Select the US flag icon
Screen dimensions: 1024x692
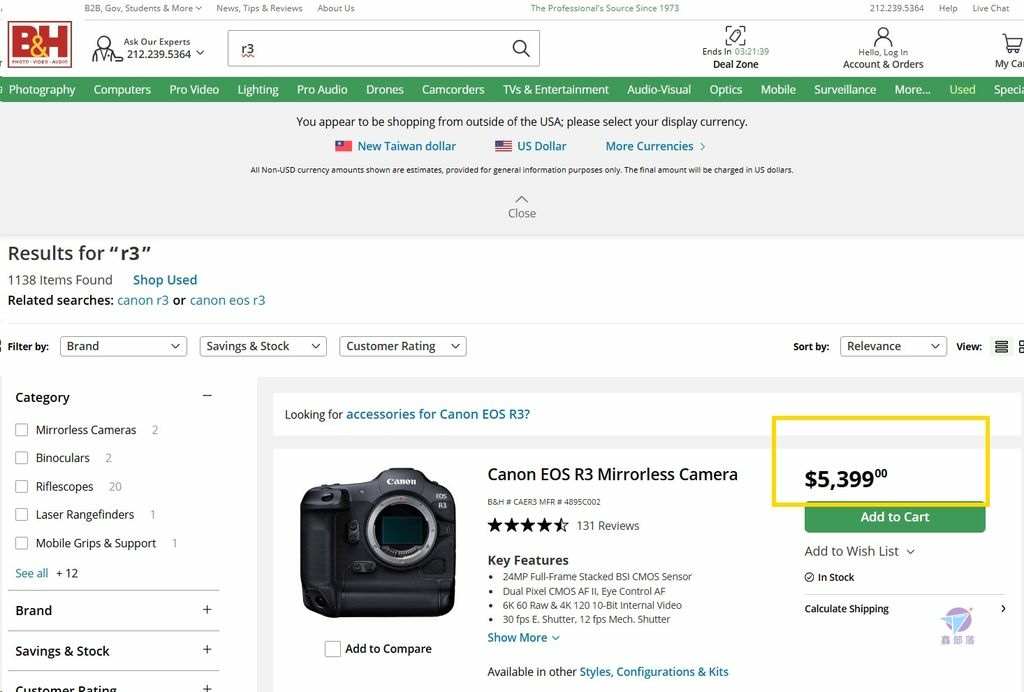click(x=504, y=146)
